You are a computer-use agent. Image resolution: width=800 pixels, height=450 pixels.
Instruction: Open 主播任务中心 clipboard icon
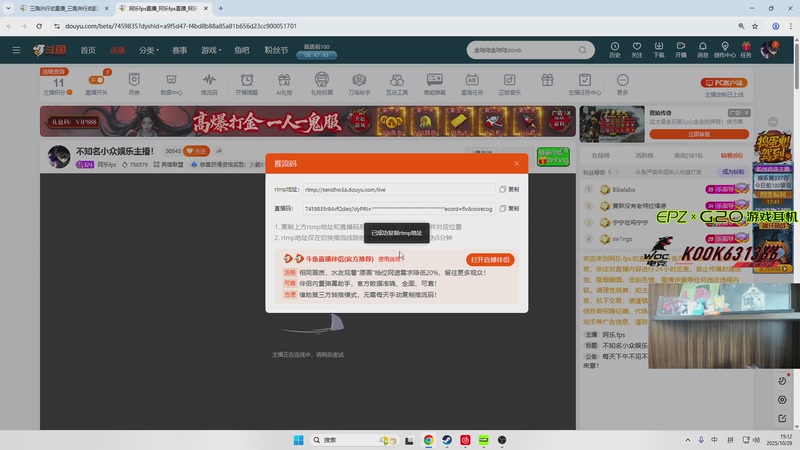coord(585,84)
